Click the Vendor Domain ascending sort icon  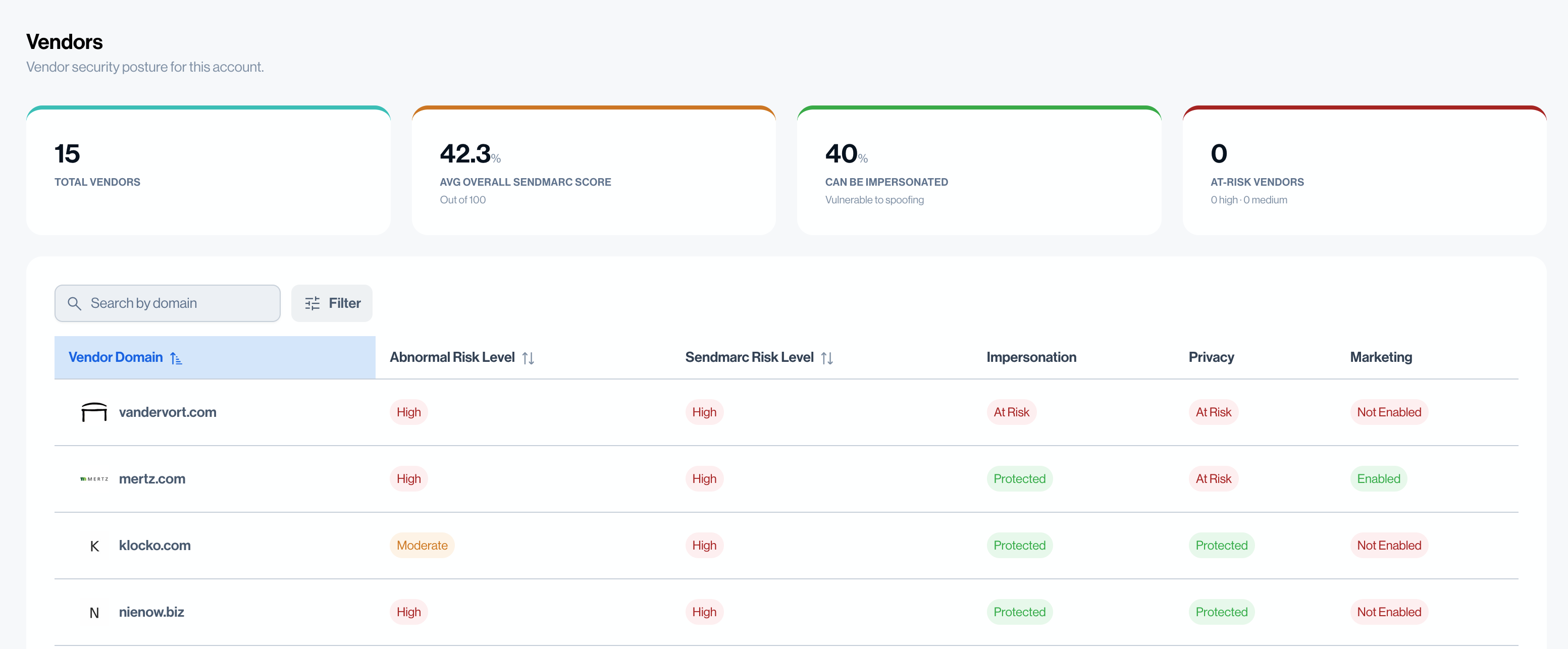tap(176, 358)
